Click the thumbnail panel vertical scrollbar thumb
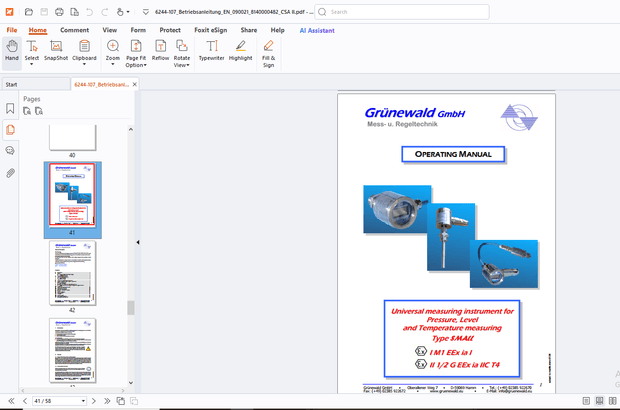Viewport: 620px width, 410px height. tap(130, 308)
